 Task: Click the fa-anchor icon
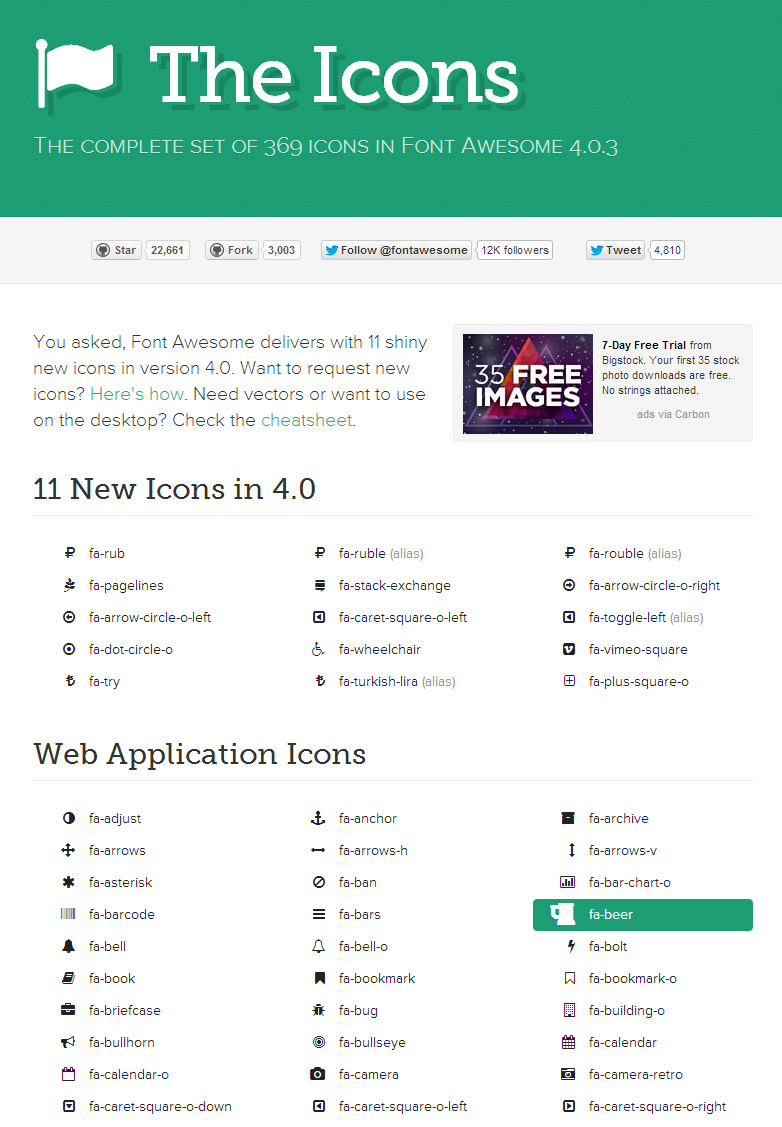318,818
